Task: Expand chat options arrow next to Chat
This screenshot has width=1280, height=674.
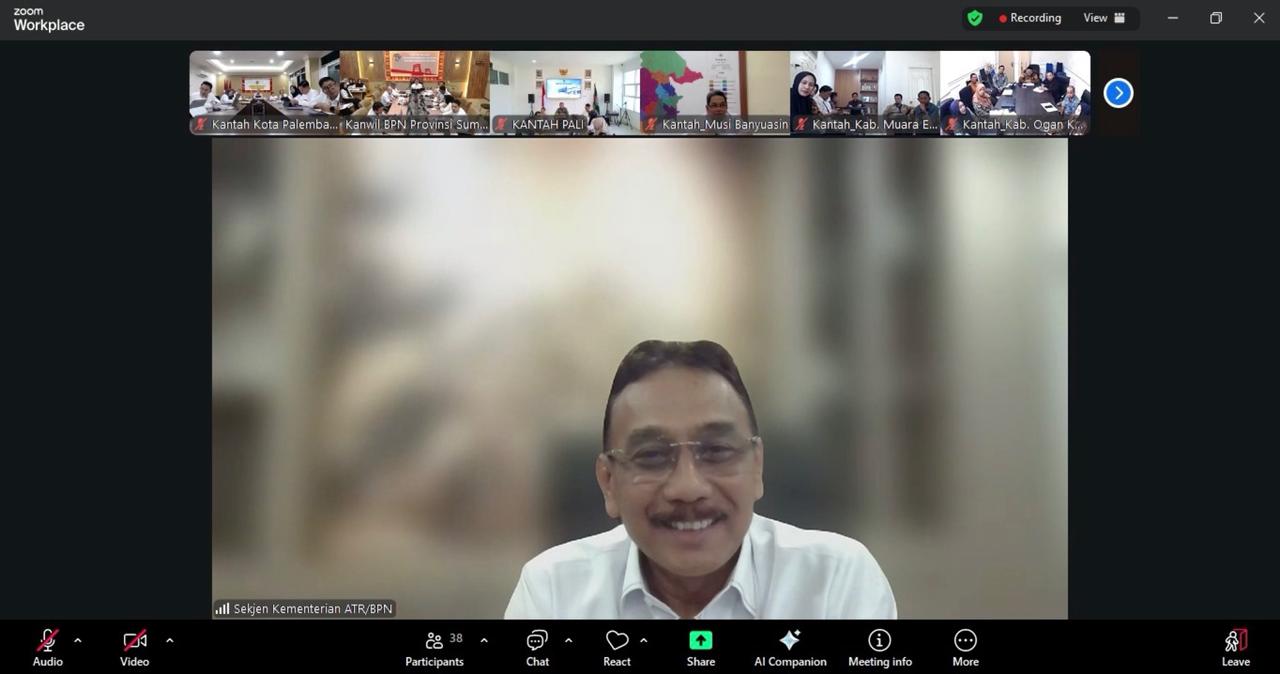Action: point(568,640)
